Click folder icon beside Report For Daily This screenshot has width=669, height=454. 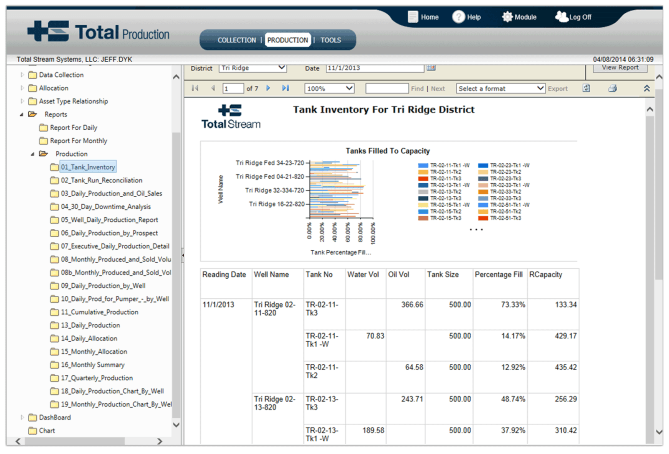(x=44, y=128)
